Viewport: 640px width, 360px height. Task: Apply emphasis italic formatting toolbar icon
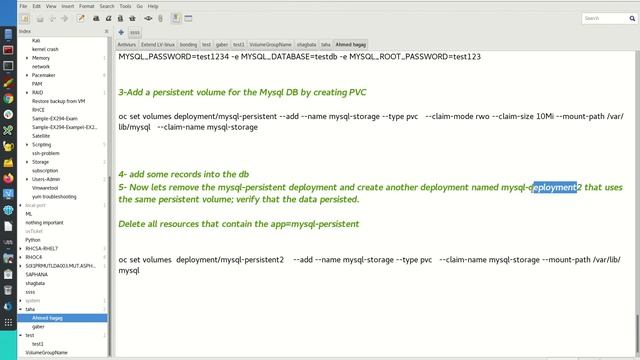click(108, 19)
